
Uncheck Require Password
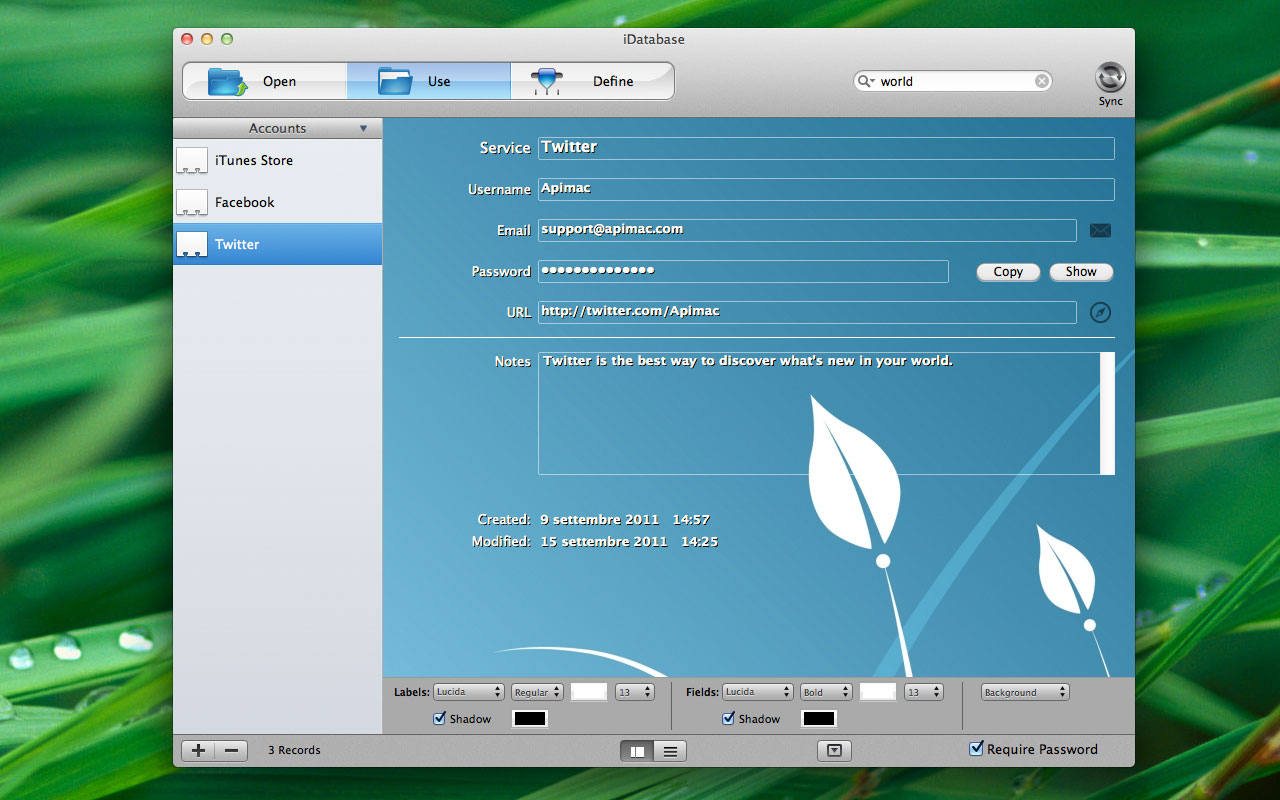click(x=977, y=749)
